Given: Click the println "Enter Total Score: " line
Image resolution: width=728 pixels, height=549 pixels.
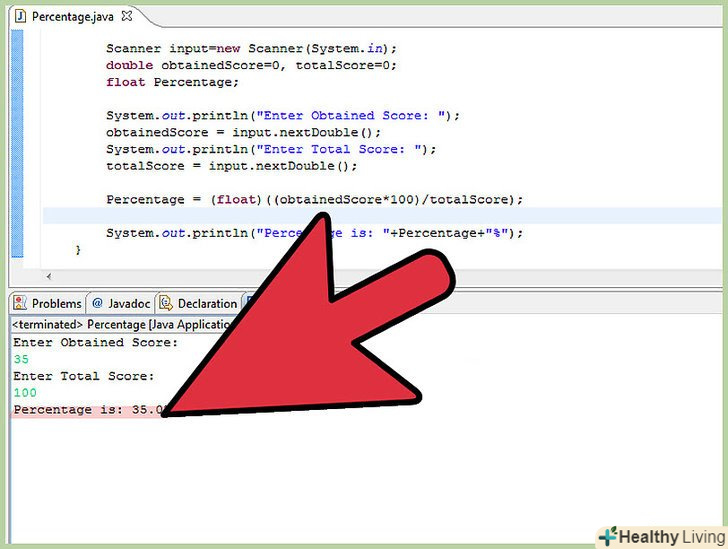Looking at the screenshot, I should pyautogui.click(x=271, y=149).
